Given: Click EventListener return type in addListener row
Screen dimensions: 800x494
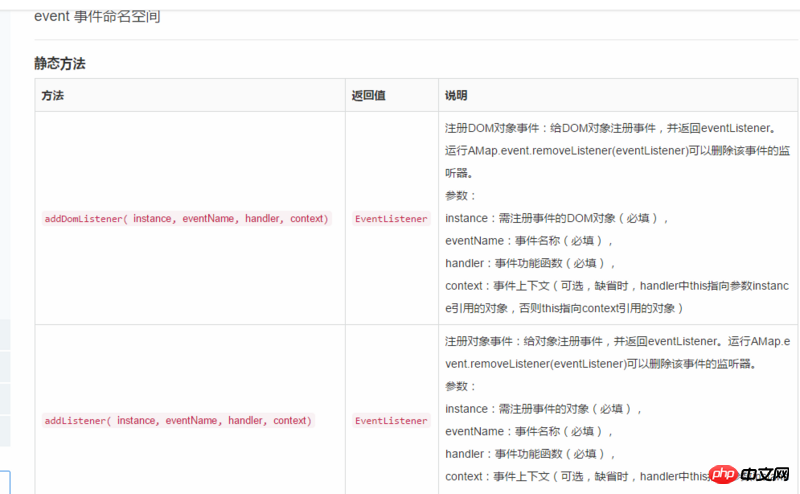Looking at the screenshot, I should (391, 421).
